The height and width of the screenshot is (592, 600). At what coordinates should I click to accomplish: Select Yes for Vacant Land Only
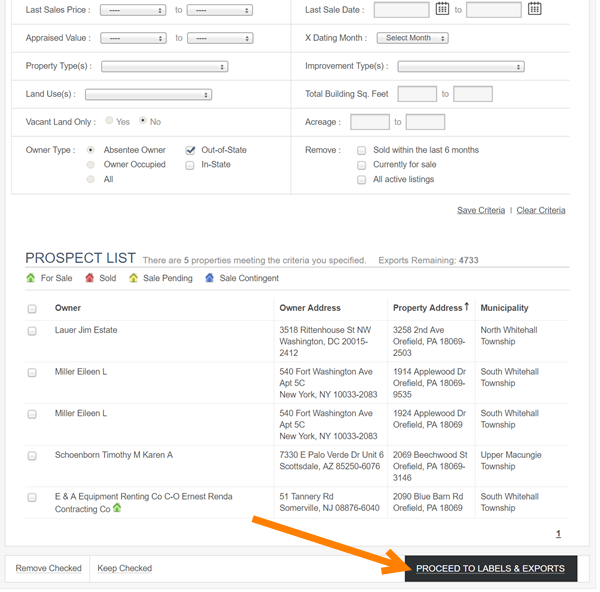109,121
